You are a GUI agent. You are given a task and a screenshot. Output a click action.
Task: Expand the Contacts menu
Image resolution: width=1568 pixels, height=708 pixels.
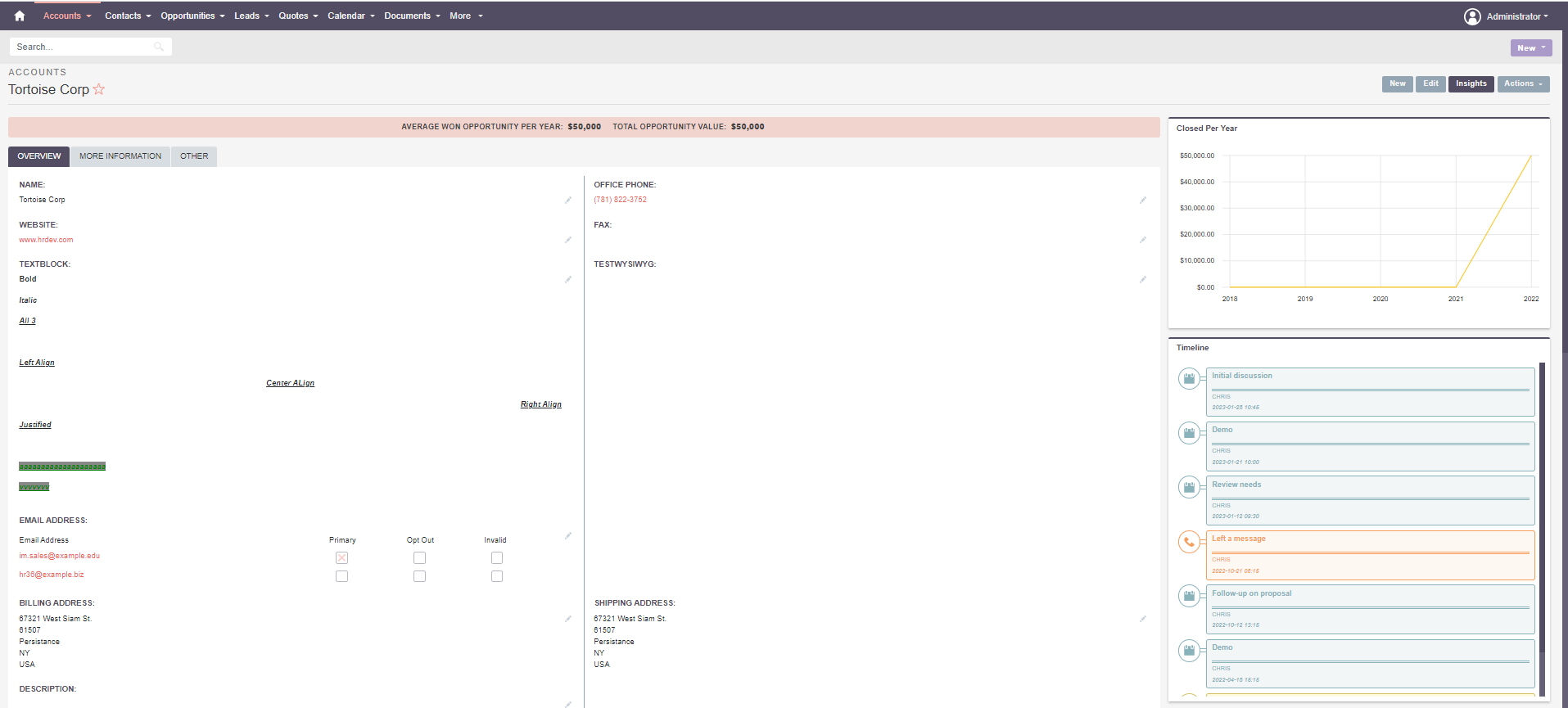128,16
